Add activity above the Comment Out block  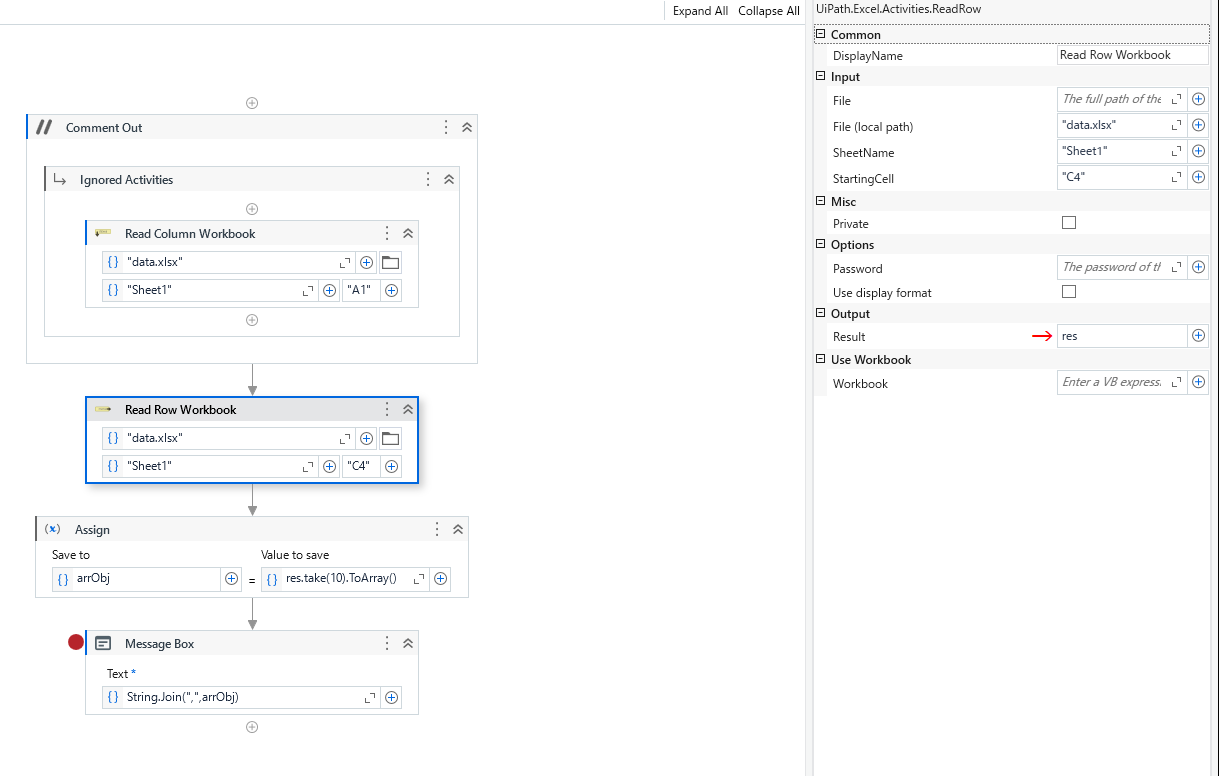252,103
